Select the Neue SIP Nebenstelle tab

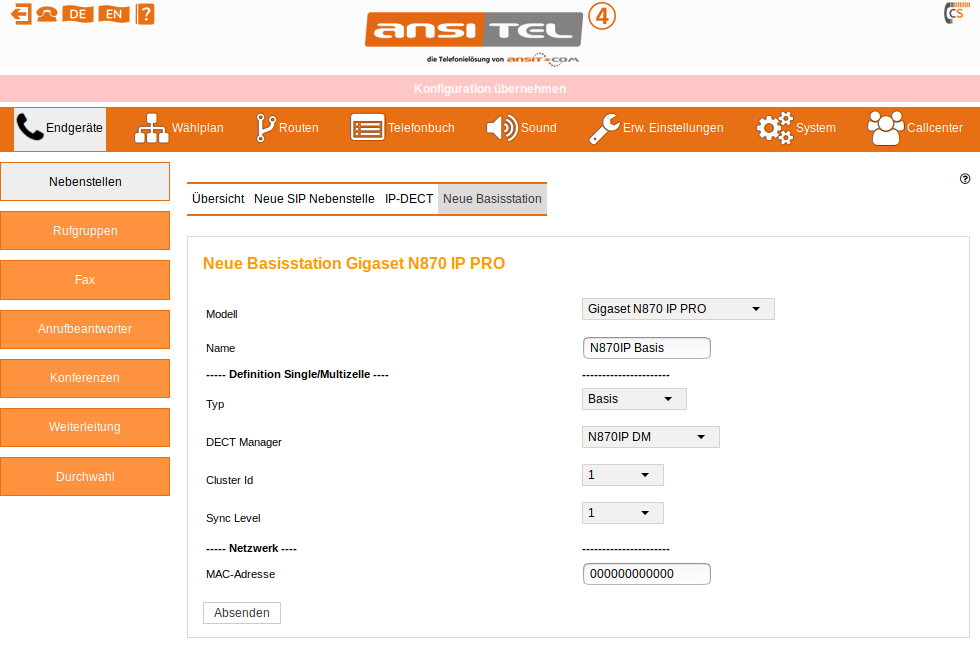pyautogui.click(x=314, y=199)
